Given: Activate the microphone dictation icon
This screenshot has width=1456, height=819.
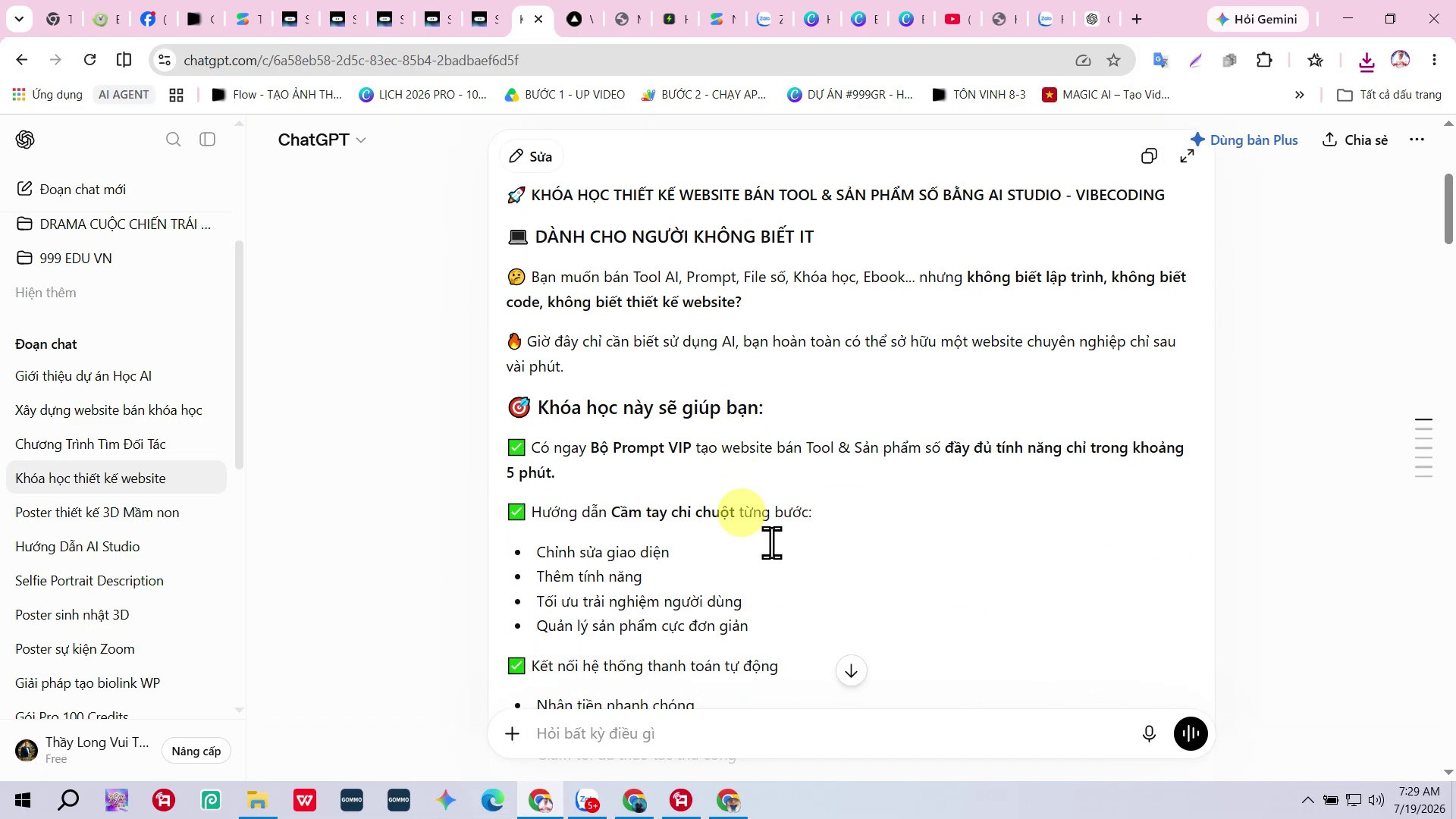Looking at the screenshot, I should click(x=1149, y=733).
